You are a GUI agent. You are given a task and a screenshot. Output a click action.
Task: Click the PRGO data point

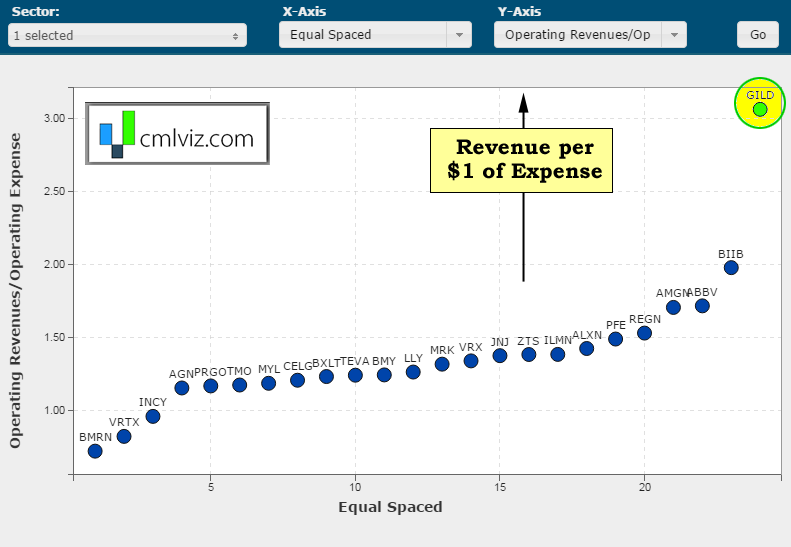pos(211,386)
